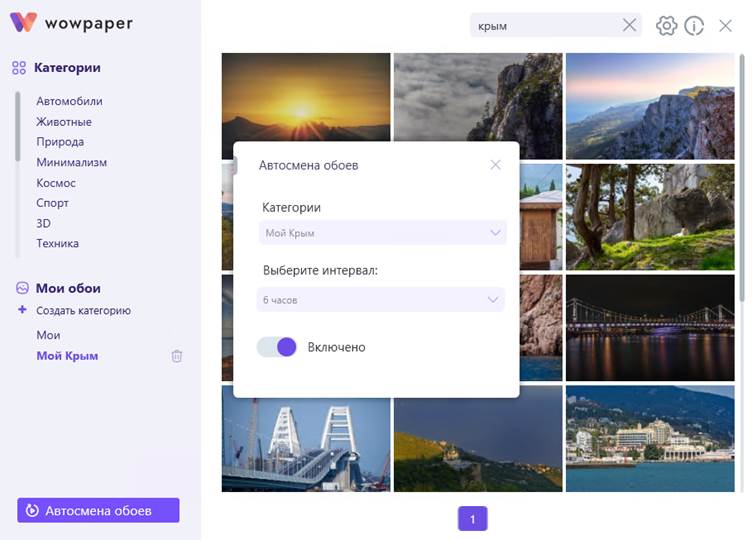Click the search field containing крым
Screen dimensions: 752x540
point(545,26)
